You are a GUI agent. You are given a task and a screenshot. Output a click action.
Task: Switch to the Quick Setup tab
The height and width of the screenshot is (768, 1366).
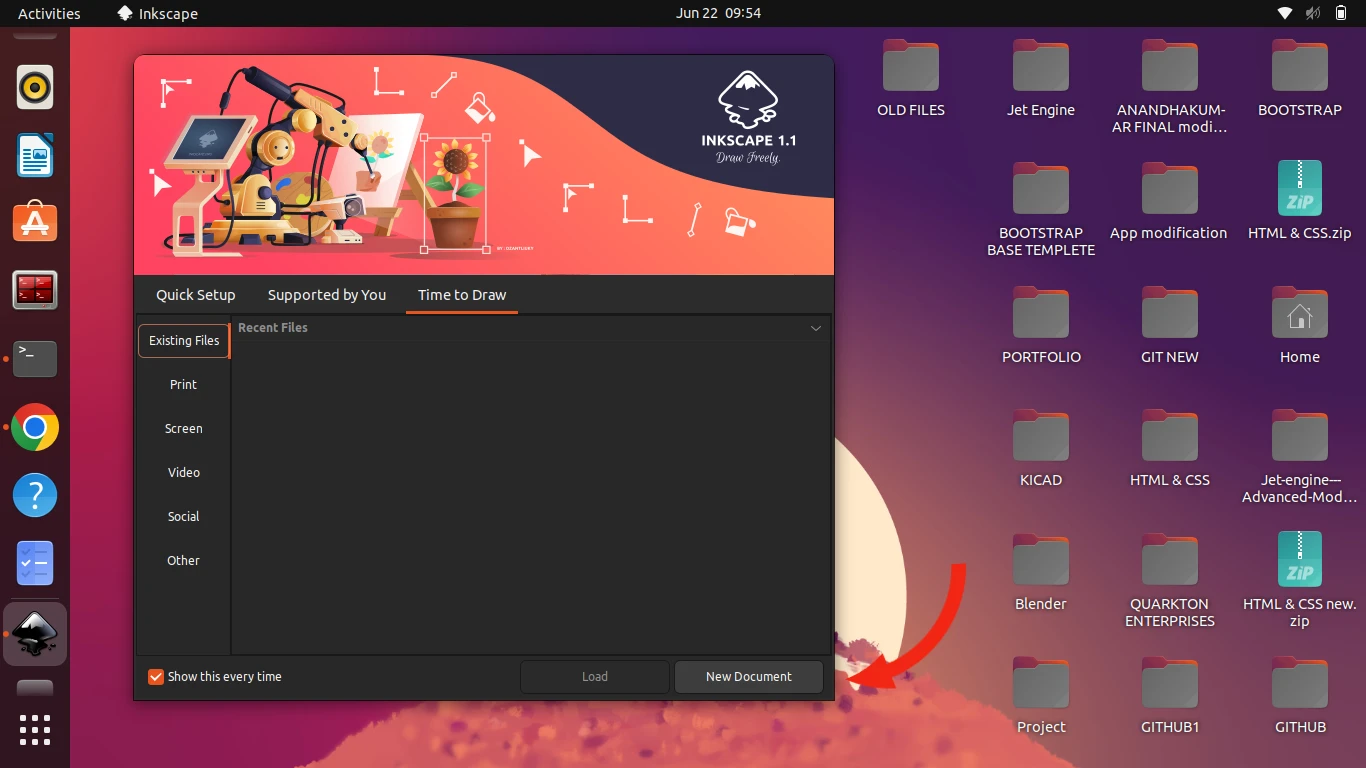click(x=196, y=295)
